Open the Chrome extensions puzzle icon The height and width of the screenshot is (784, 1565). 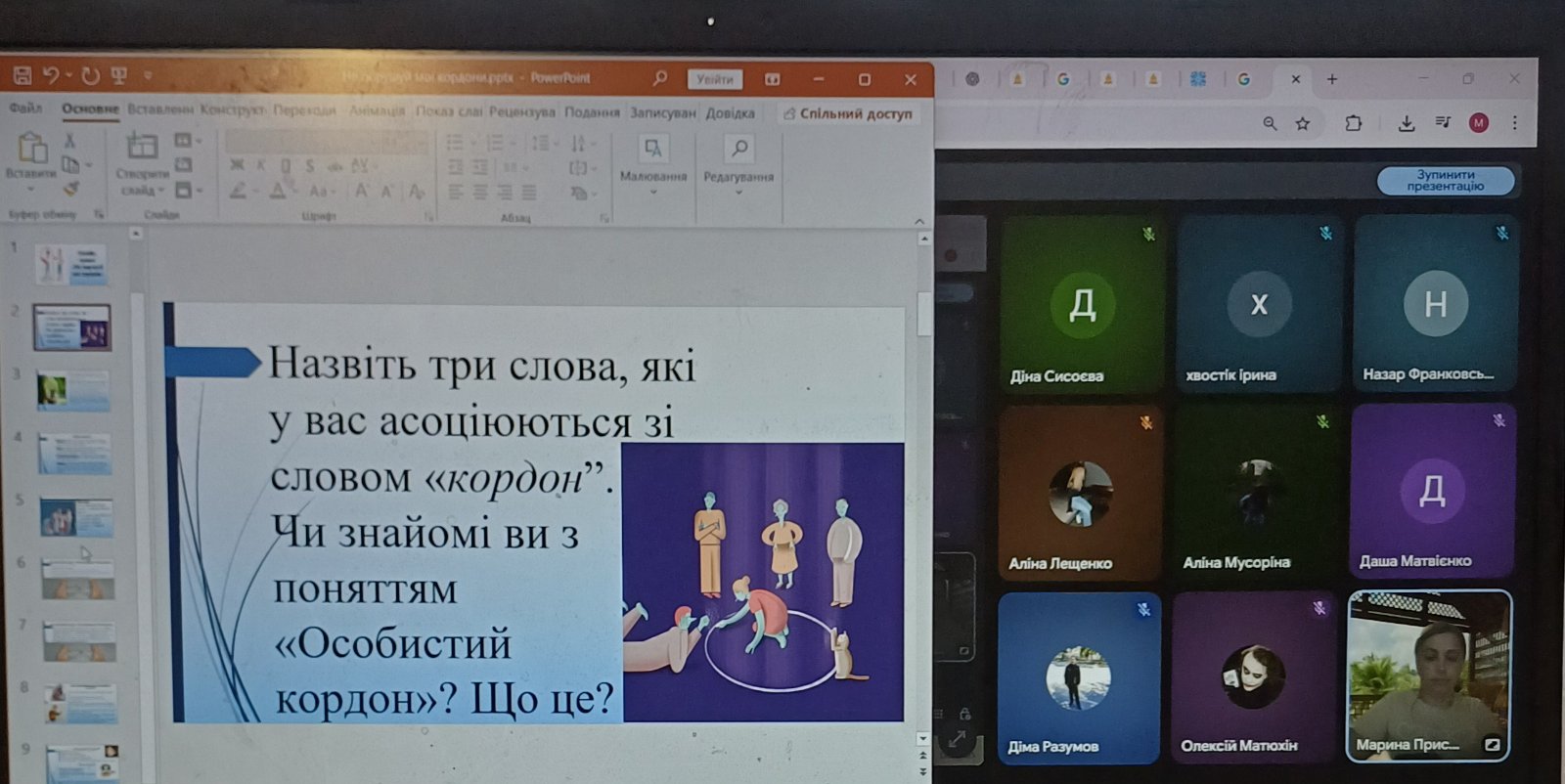tap(1354, 123)
